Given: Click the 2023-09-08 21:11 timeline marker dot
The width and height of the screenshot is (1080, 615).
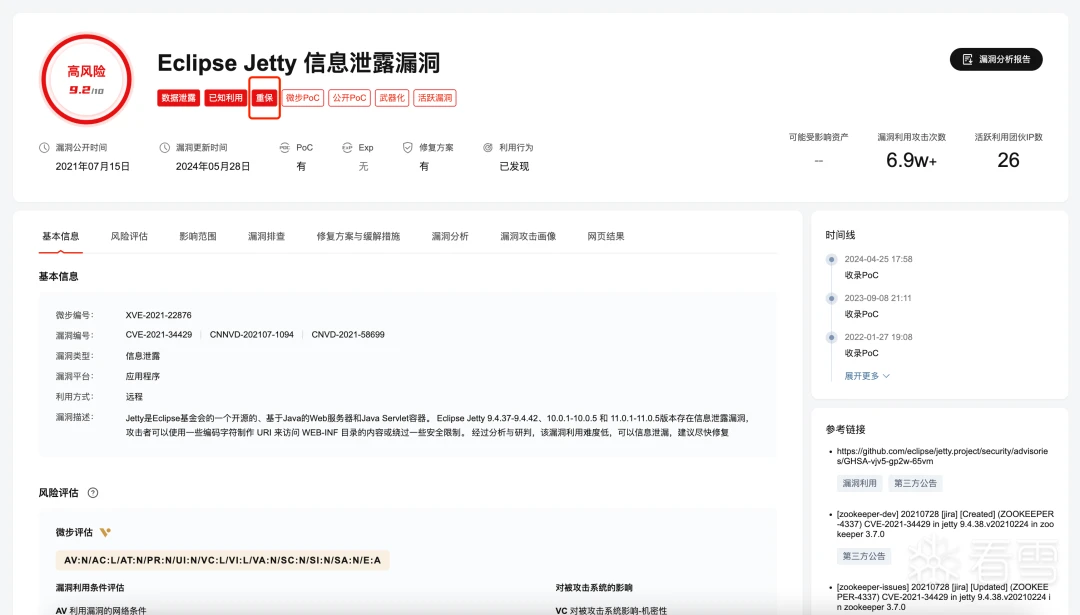Looking at the screenshot, I should (x=831, y=298).
